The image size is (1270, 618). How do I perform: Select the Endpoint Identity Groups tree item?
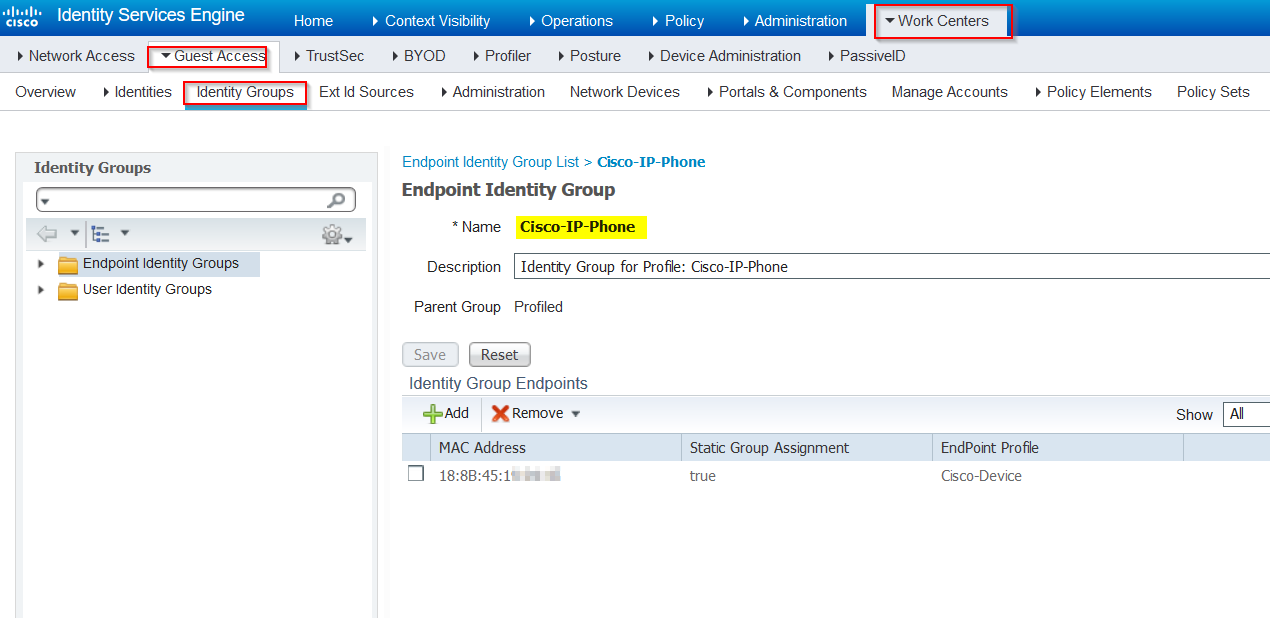(161, 264)
